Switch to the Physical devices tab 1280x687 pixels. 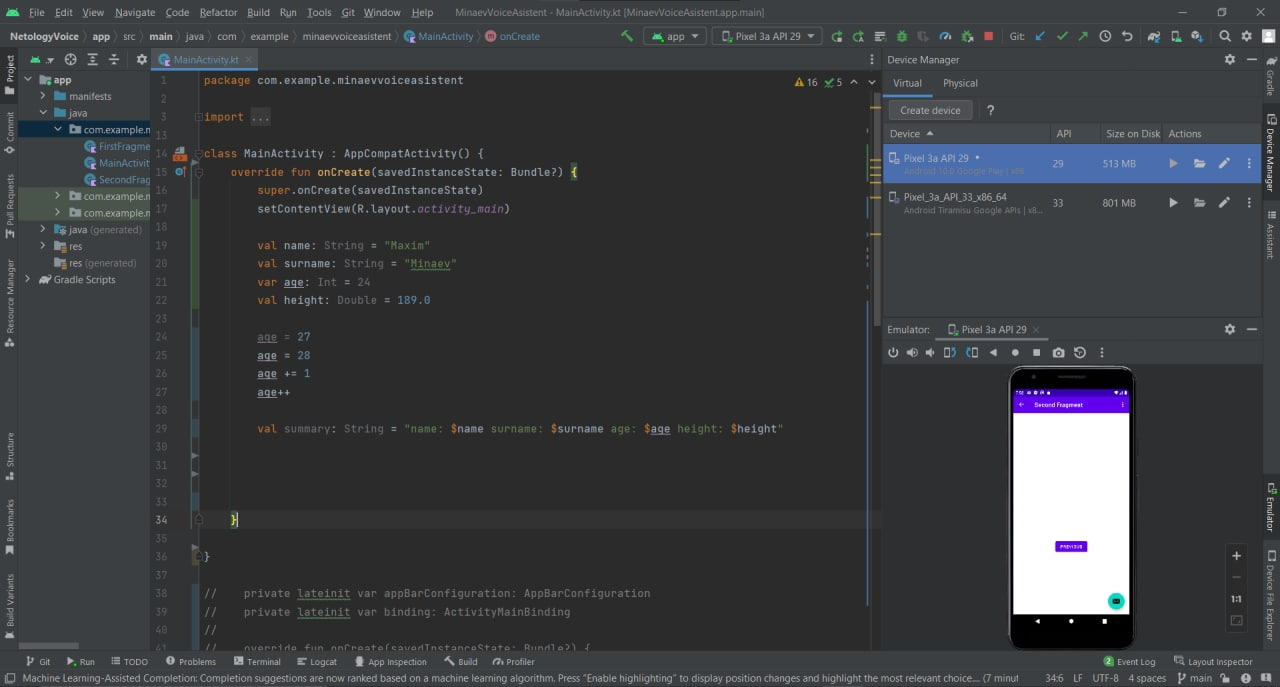pyautogui.click(x=960, y=83)
